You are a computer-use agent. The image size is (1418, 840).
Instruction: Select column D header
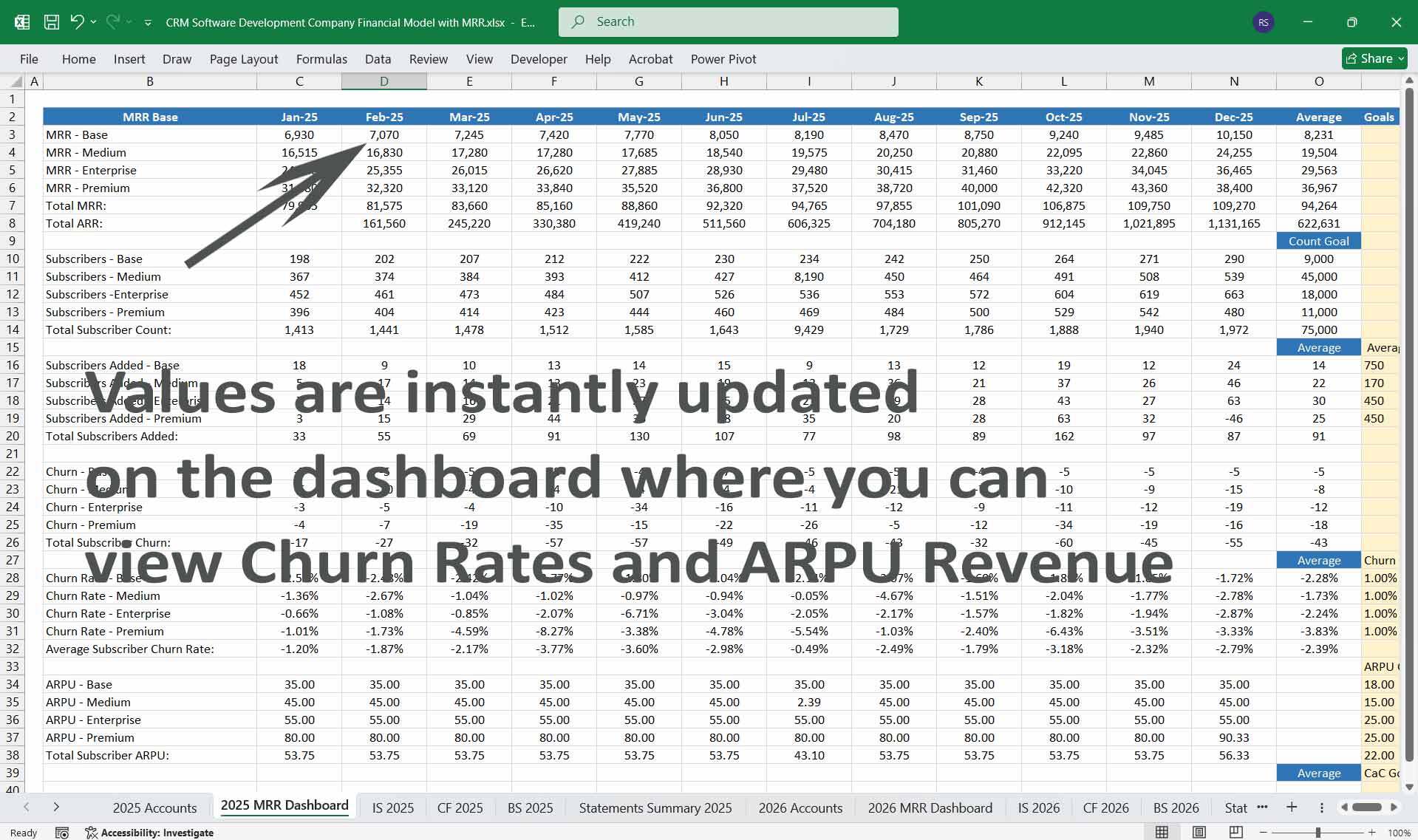point(384,81)
